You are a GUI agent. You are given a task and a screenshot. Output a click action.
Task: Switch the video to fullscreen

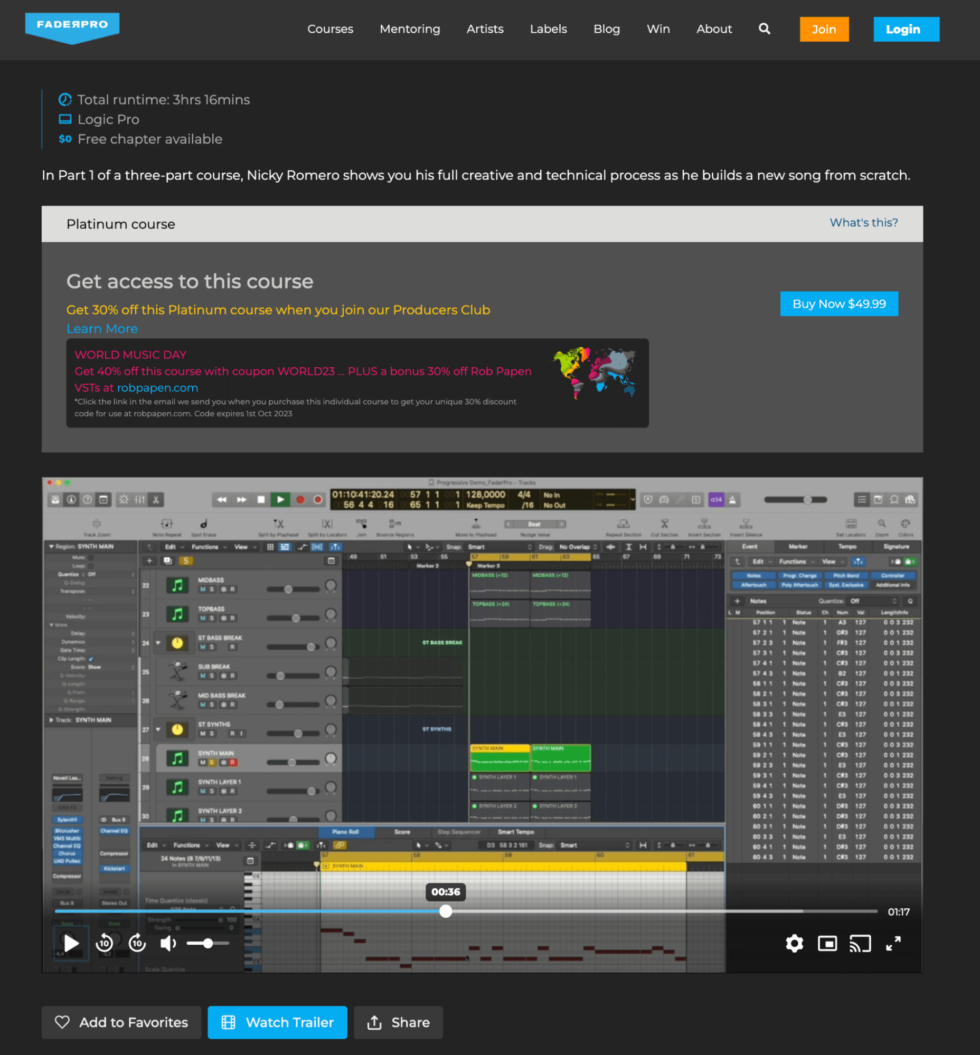(x=893, y=943)
